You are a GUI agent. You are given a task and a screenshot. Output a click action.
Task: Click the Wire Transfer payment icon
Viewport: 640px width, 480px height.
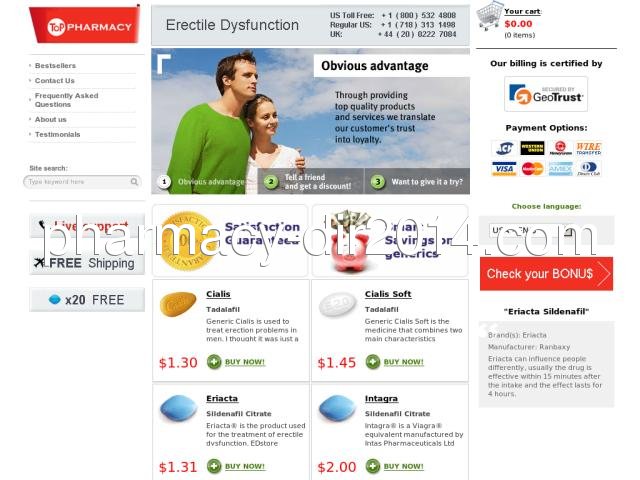[x=588, y=148]
